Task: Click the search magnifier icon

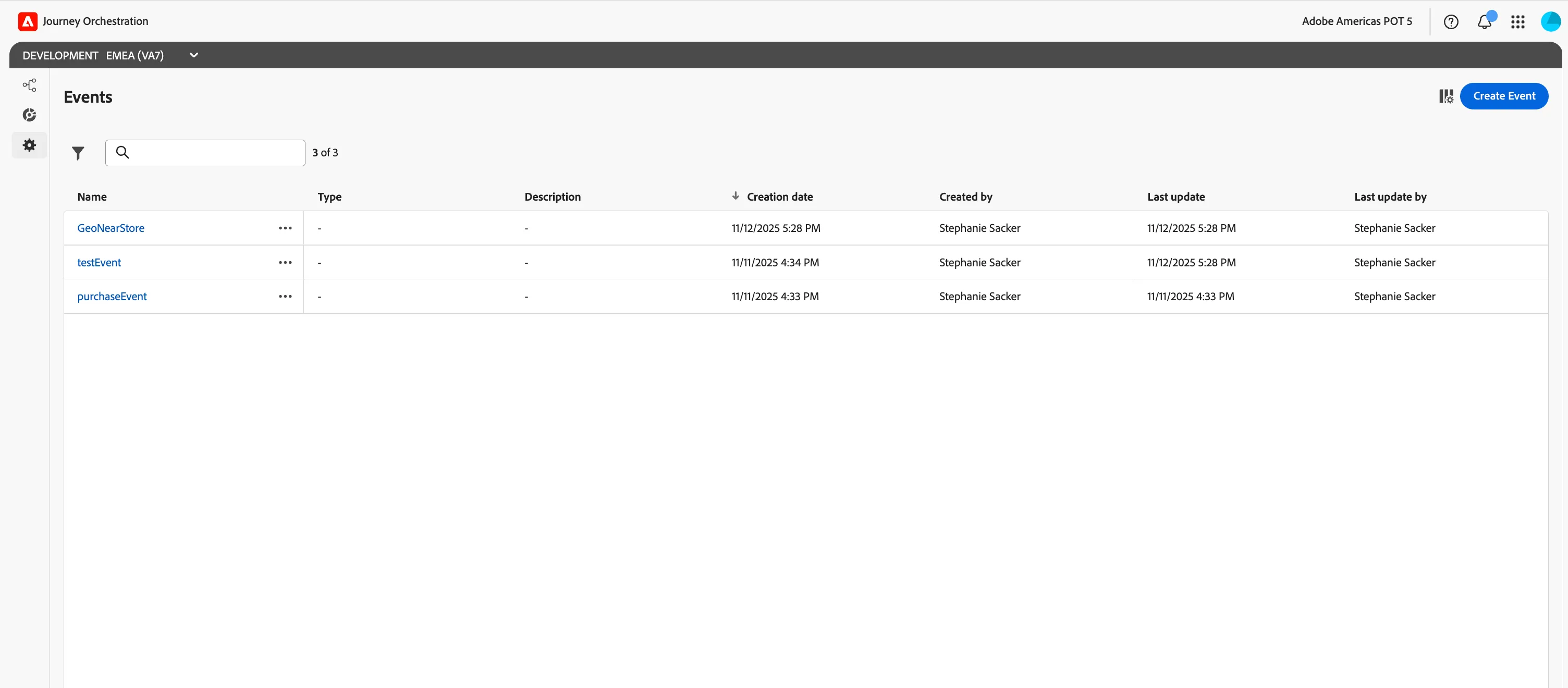Action: coord(123,152)
